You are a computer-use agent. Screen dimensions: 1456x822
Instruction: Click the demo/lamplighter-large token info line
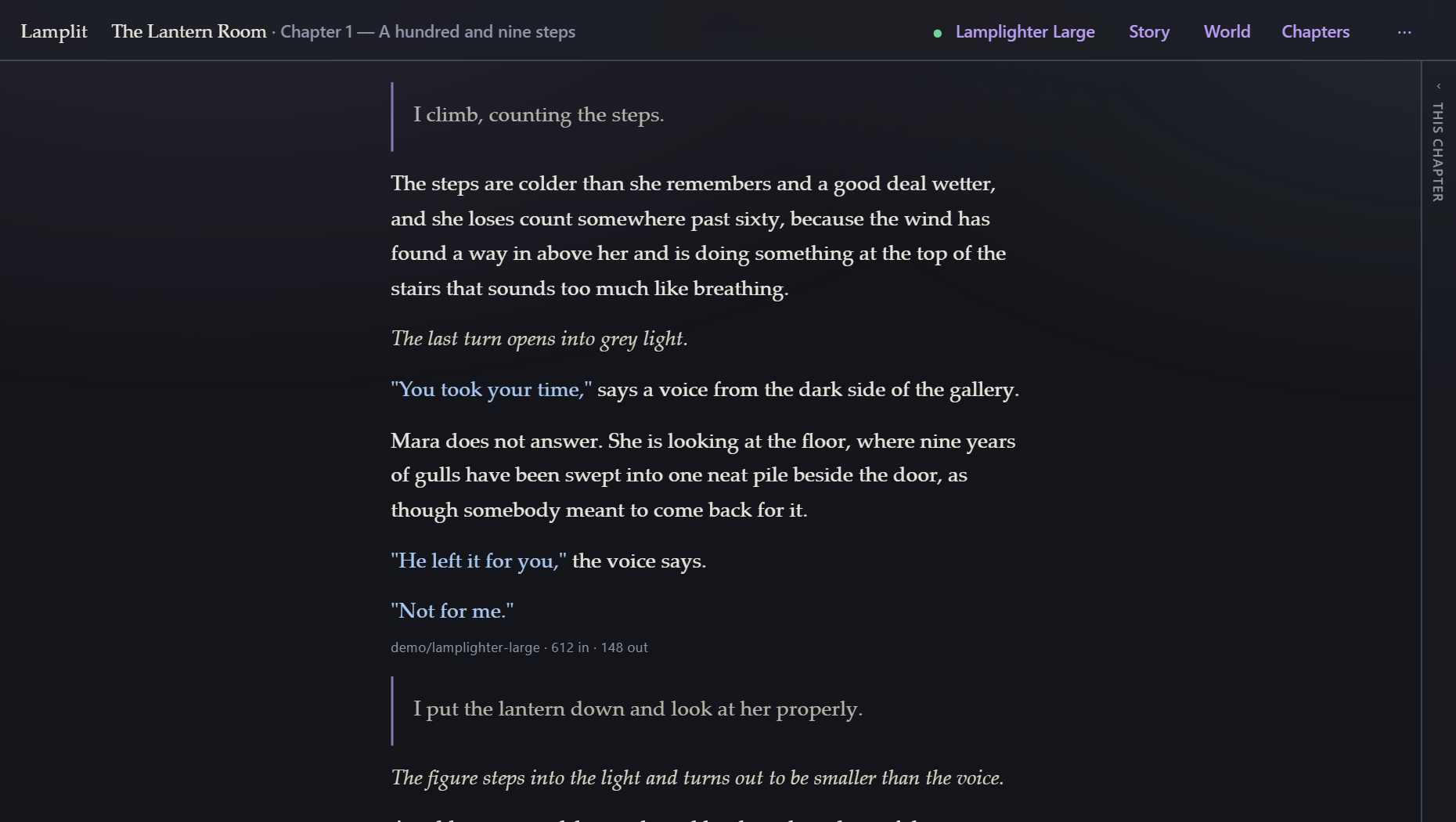[x=519, y=647]
